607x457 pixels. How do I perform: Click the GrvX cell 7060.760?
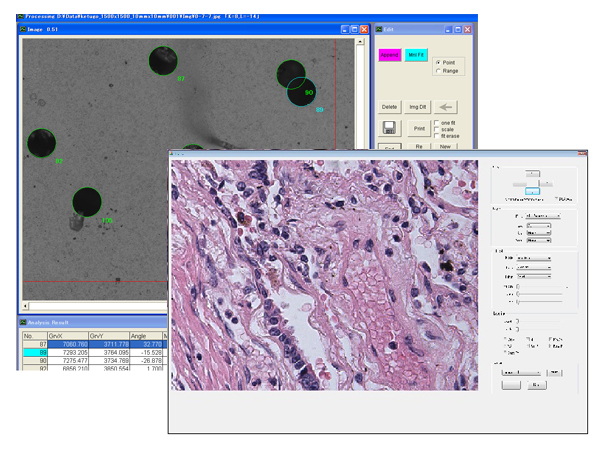coord(68,344)
